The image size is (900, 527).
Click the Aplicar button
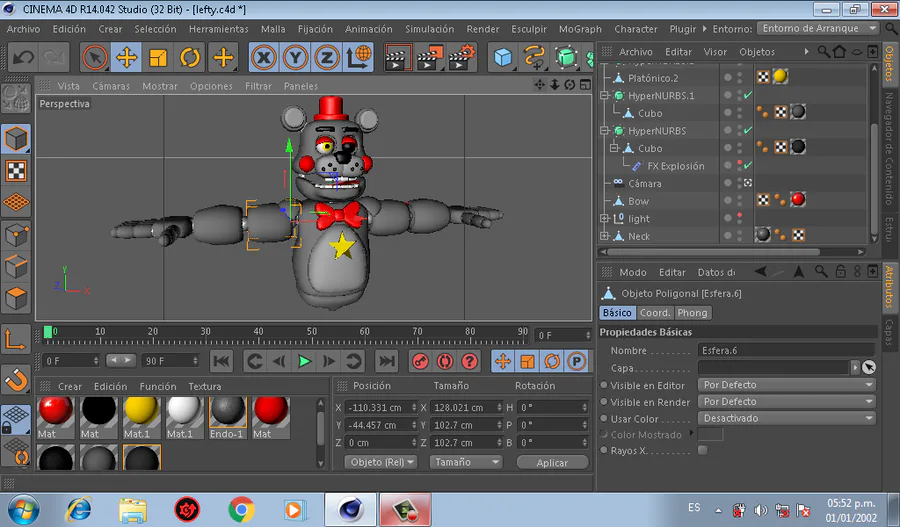click(552, 463)
